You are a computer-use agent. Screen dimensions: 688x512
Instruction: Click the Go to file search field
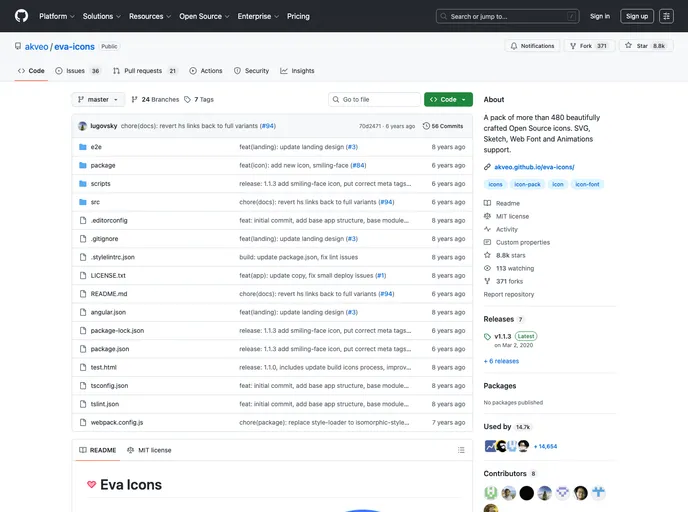click(375, 100)
